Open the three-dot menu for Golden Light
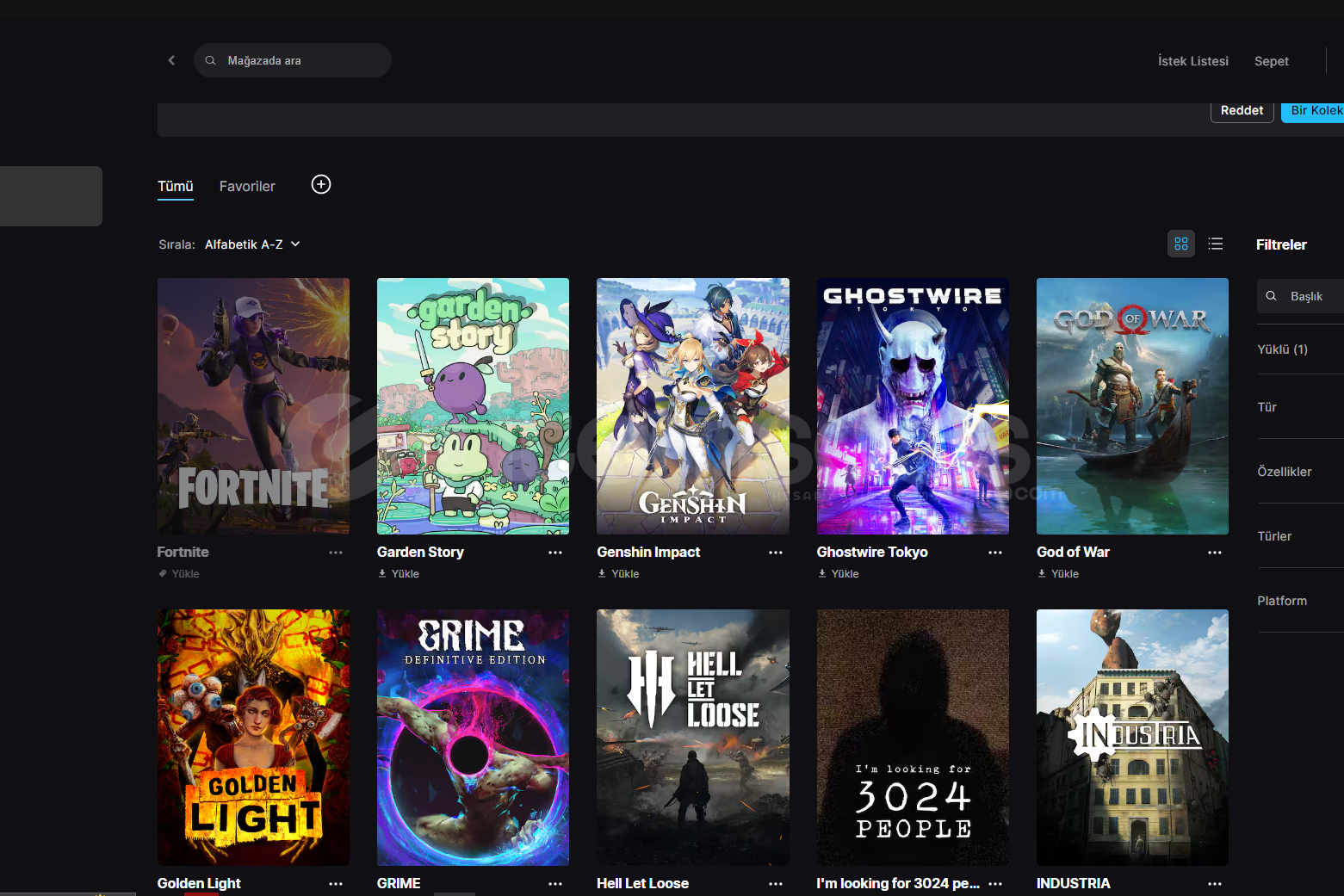Screen dimensions: 1344x896 pyautogui.click(x=336, y=884)
